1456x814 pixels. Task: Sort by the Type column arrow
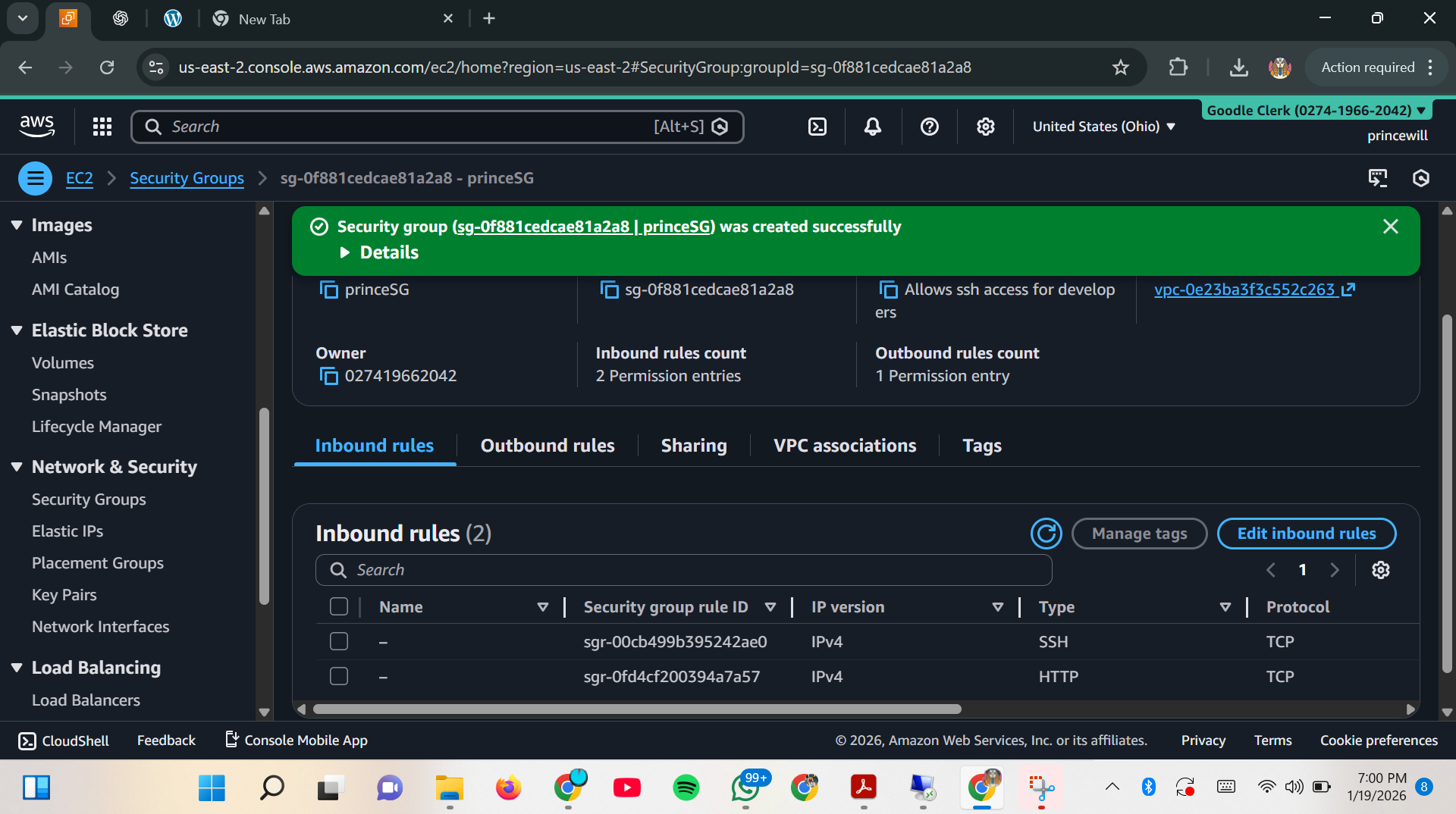[1225, 607]
